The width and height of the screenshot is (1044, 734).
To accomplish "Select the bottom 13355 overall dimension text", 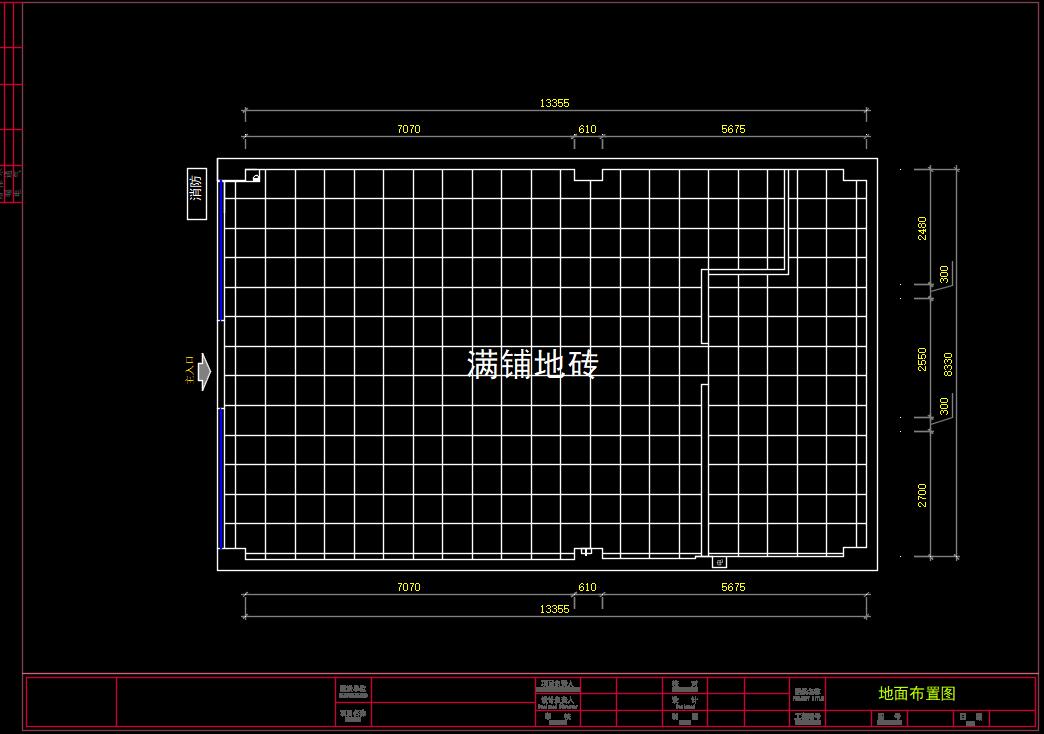I will click(x=554, y=609).
